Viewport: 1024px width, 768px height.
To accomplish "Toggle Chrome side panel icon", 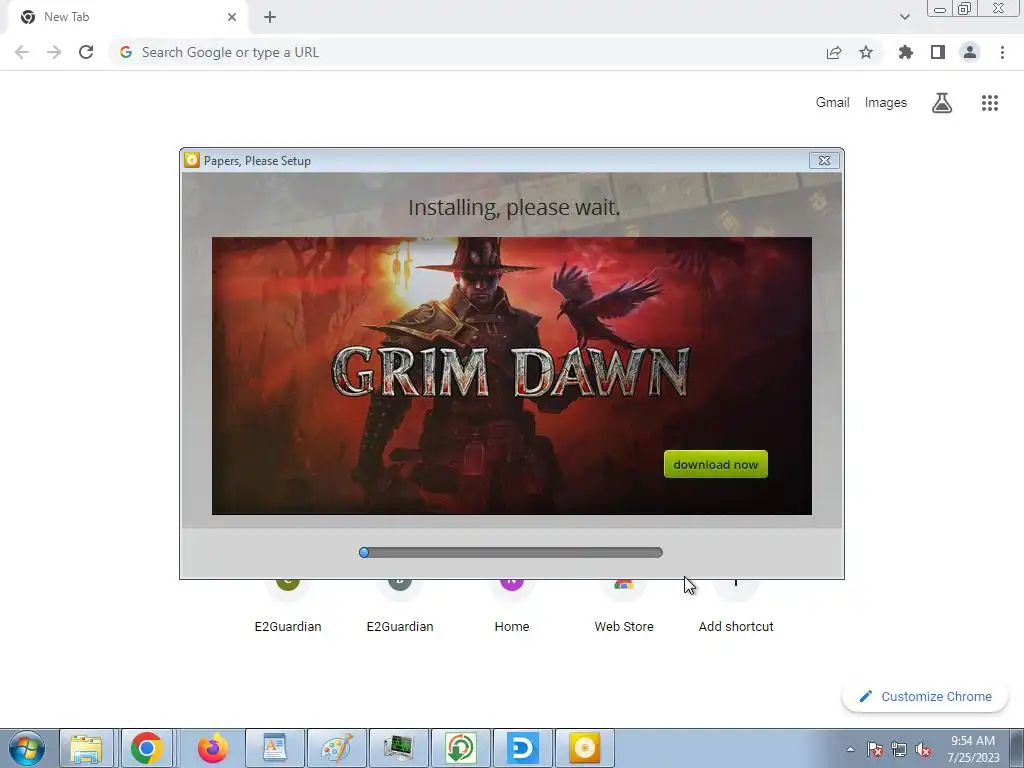I will (x=938, y=52).
